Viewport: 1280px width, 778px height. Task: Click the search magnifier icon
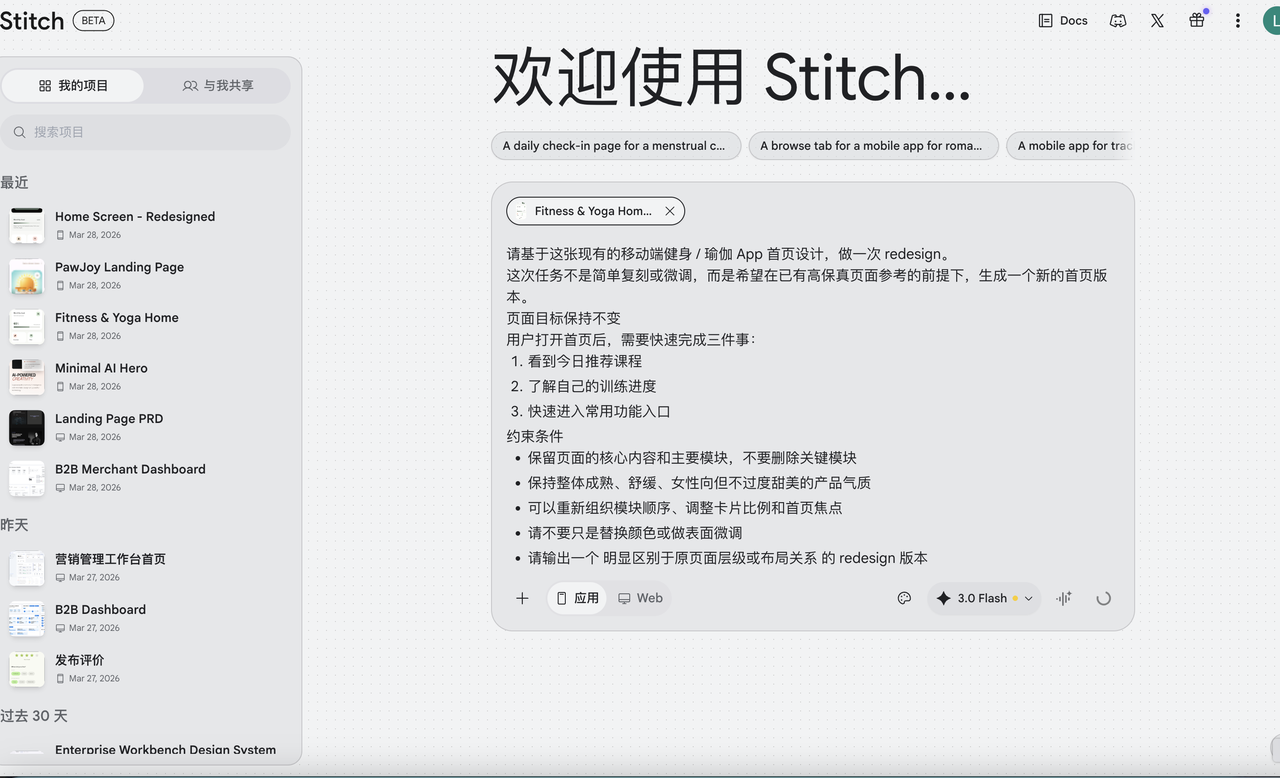(x=20, y=132)
